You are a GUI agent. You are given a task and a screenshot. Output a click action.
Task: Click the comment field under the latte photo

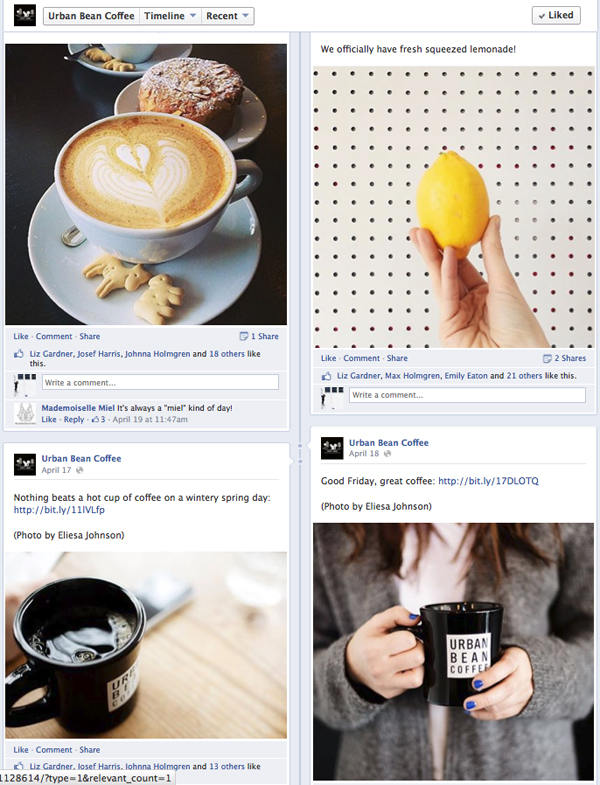coord(160,382)
